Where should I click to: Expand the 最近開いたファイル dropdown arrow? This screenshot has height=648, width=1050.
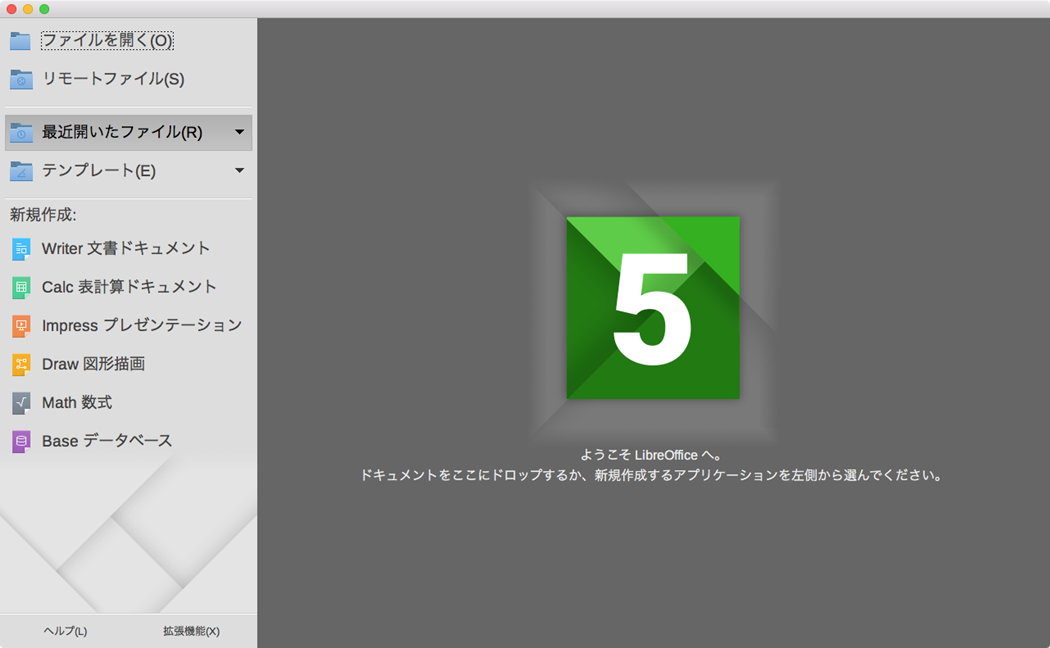pos(239,132)
